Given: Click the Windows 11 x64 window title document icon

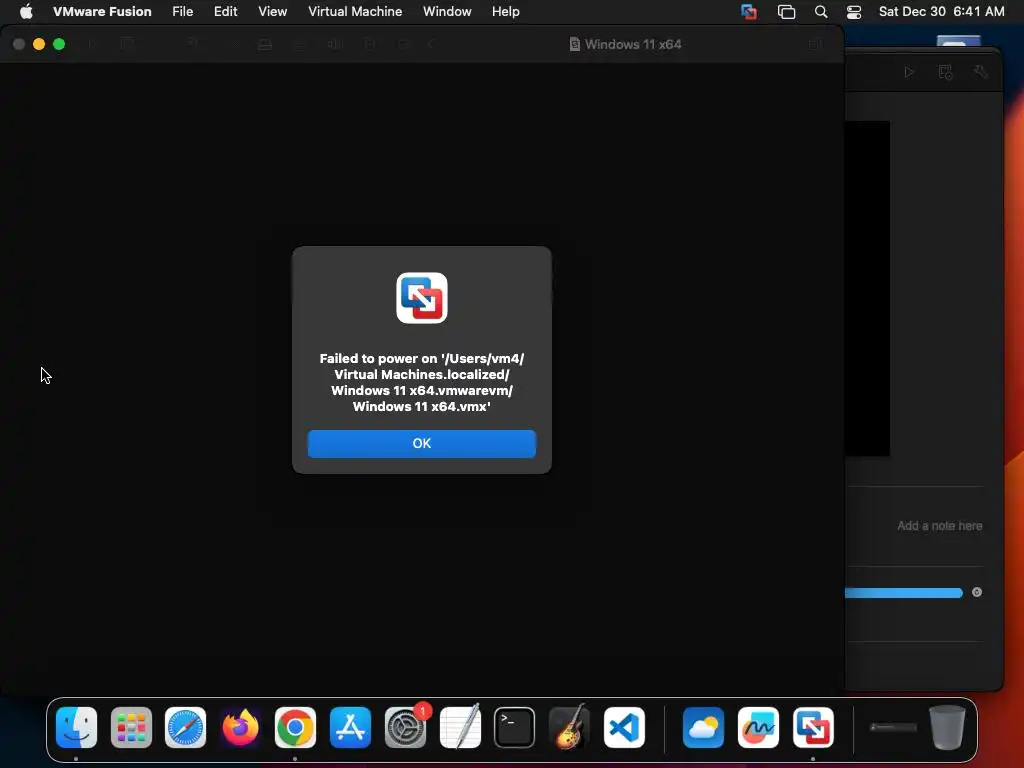Looking at the screenshot, I should 574,44.
